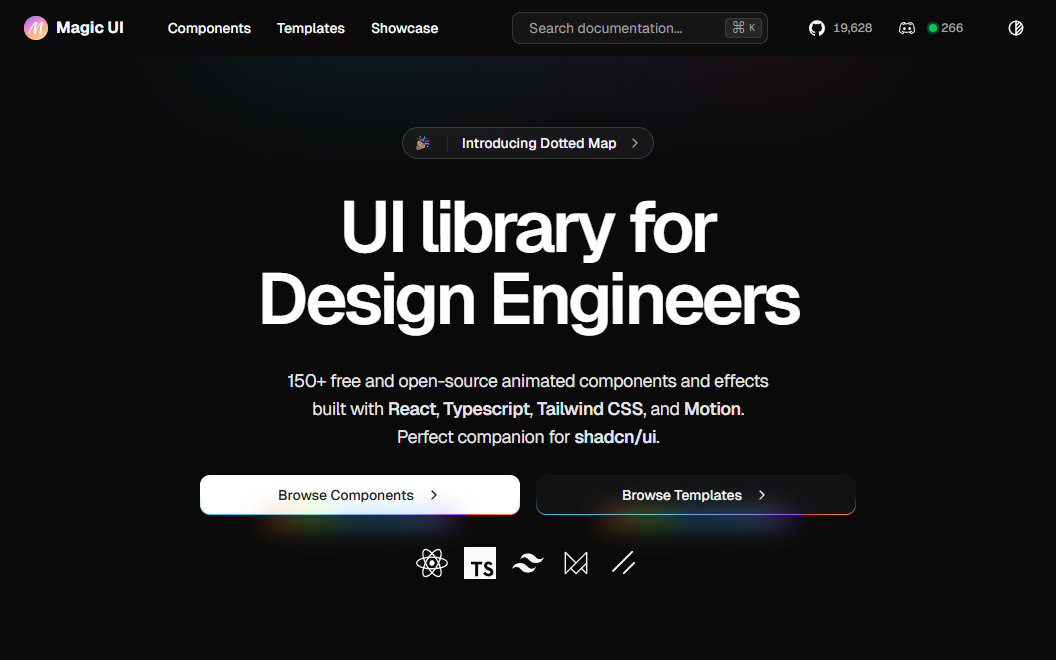1056x660 pixels.
Task: Open the Discord community icon
Action: 907,28
